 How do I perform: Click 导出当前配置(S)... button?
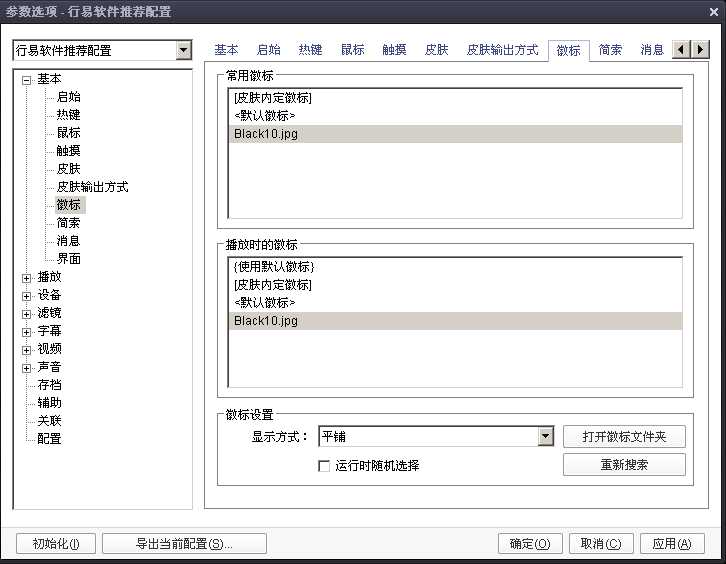pos(184,544)
